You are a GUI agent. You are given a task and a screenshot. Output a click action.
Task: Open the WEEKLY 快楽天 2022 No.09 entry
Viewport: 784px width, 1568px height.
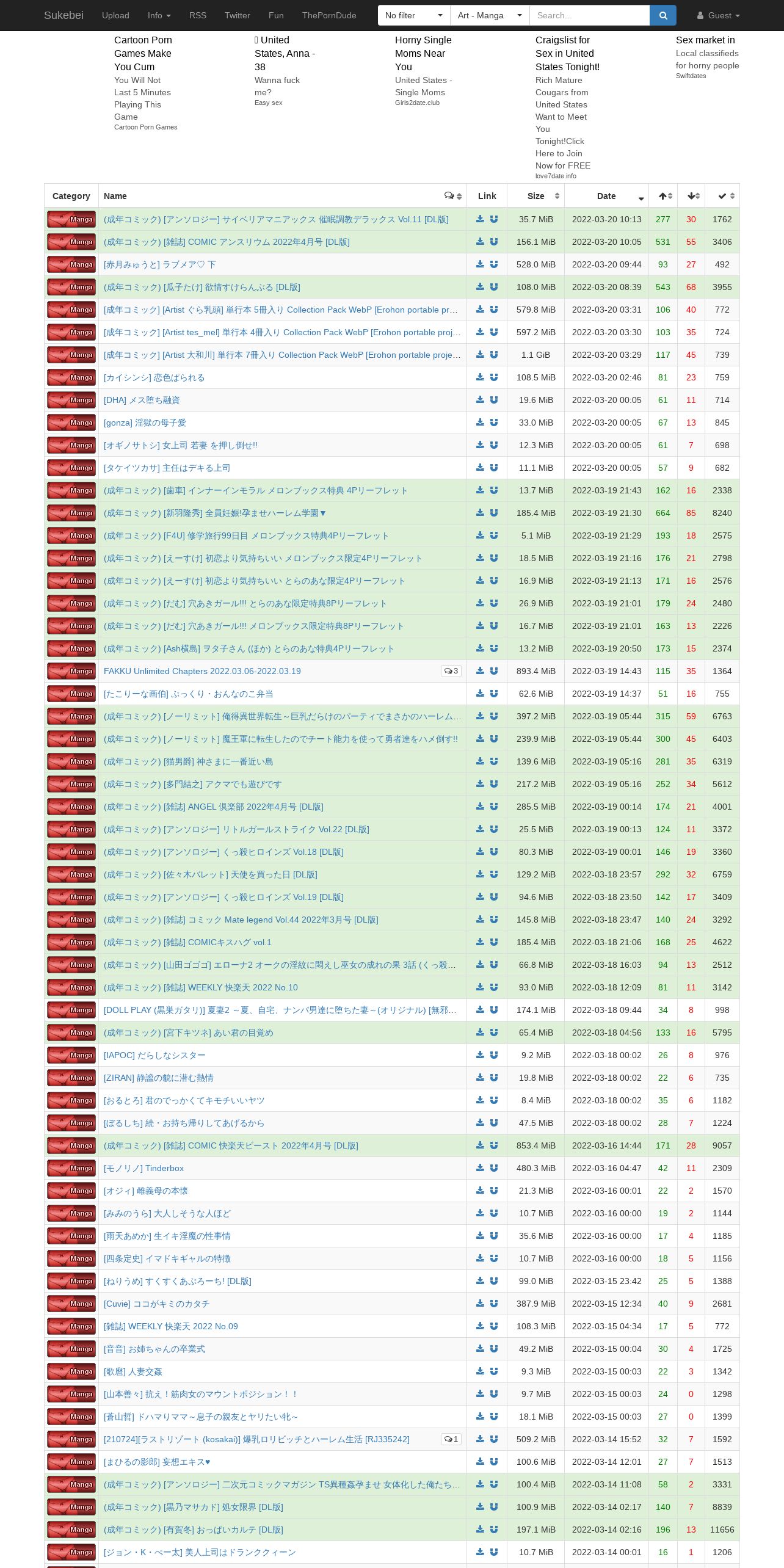[171, 1326]
